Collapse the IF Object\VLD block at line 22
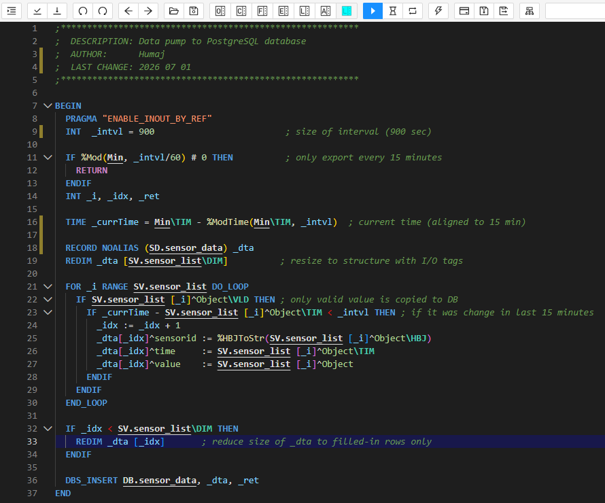Screen dimensions: 605x503 47,299
